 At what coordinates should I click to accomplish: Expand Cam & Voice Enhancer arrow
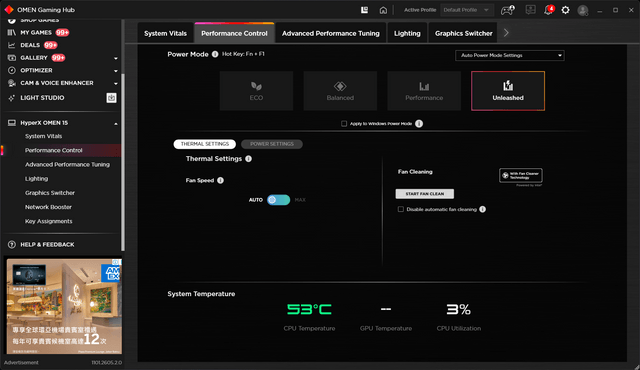tap(116, 84)
